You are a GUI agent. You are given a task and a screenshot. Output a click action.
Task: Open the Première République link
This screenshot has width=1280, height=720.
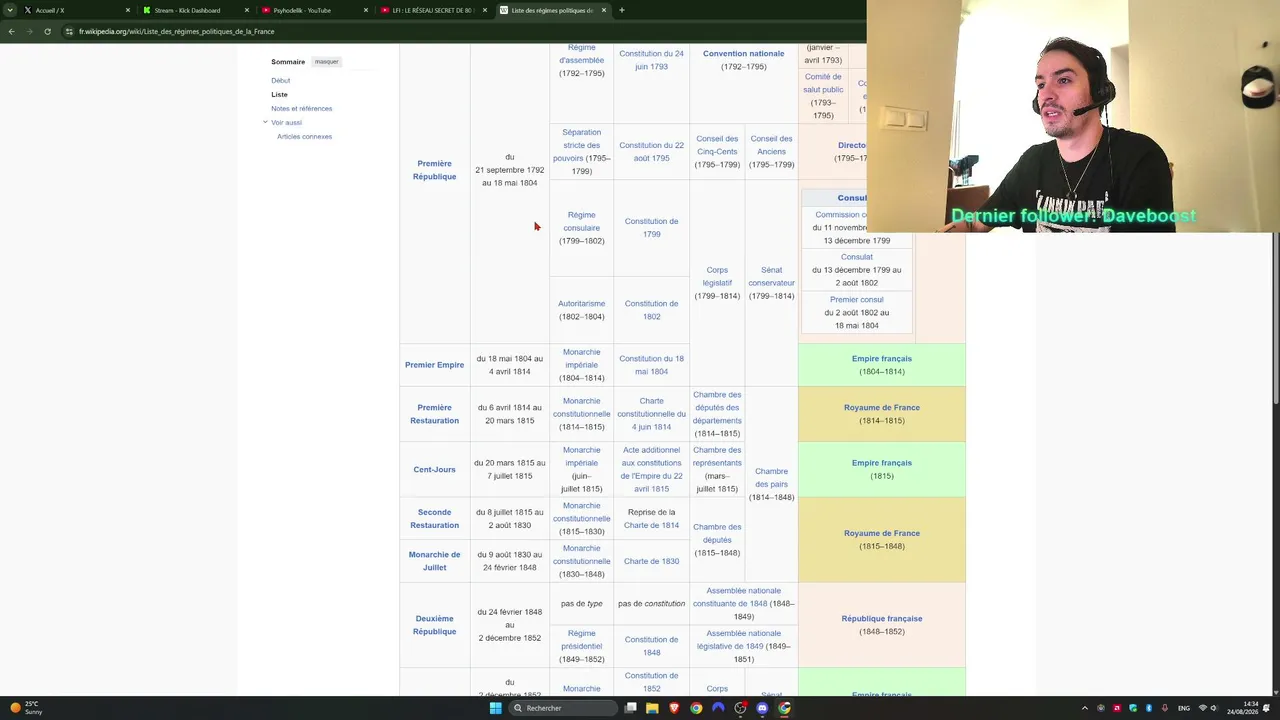pyautogui.click(x=434, y=170)
